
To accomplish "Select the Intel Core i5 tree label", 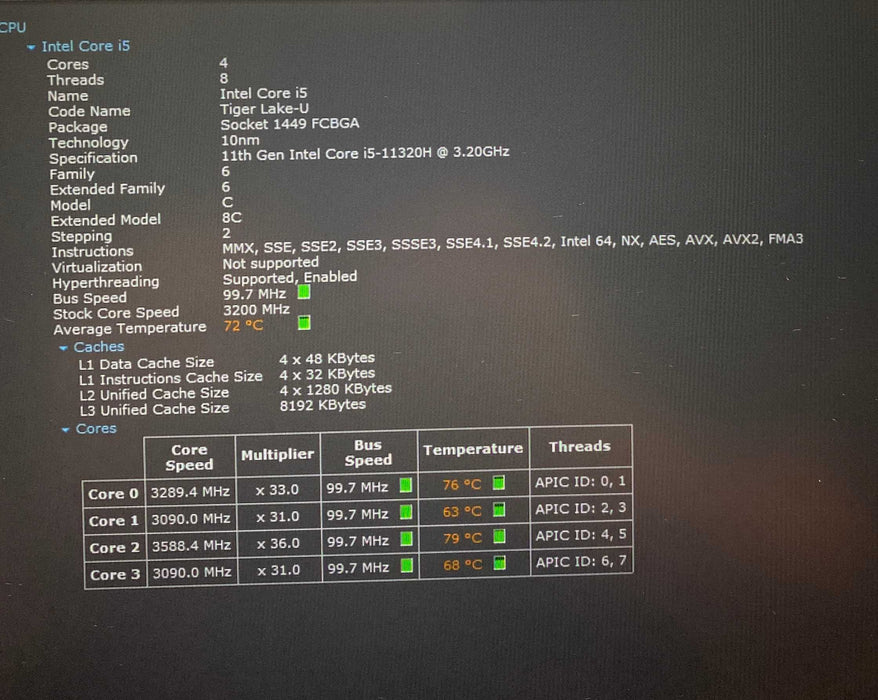I will (86, 46).
